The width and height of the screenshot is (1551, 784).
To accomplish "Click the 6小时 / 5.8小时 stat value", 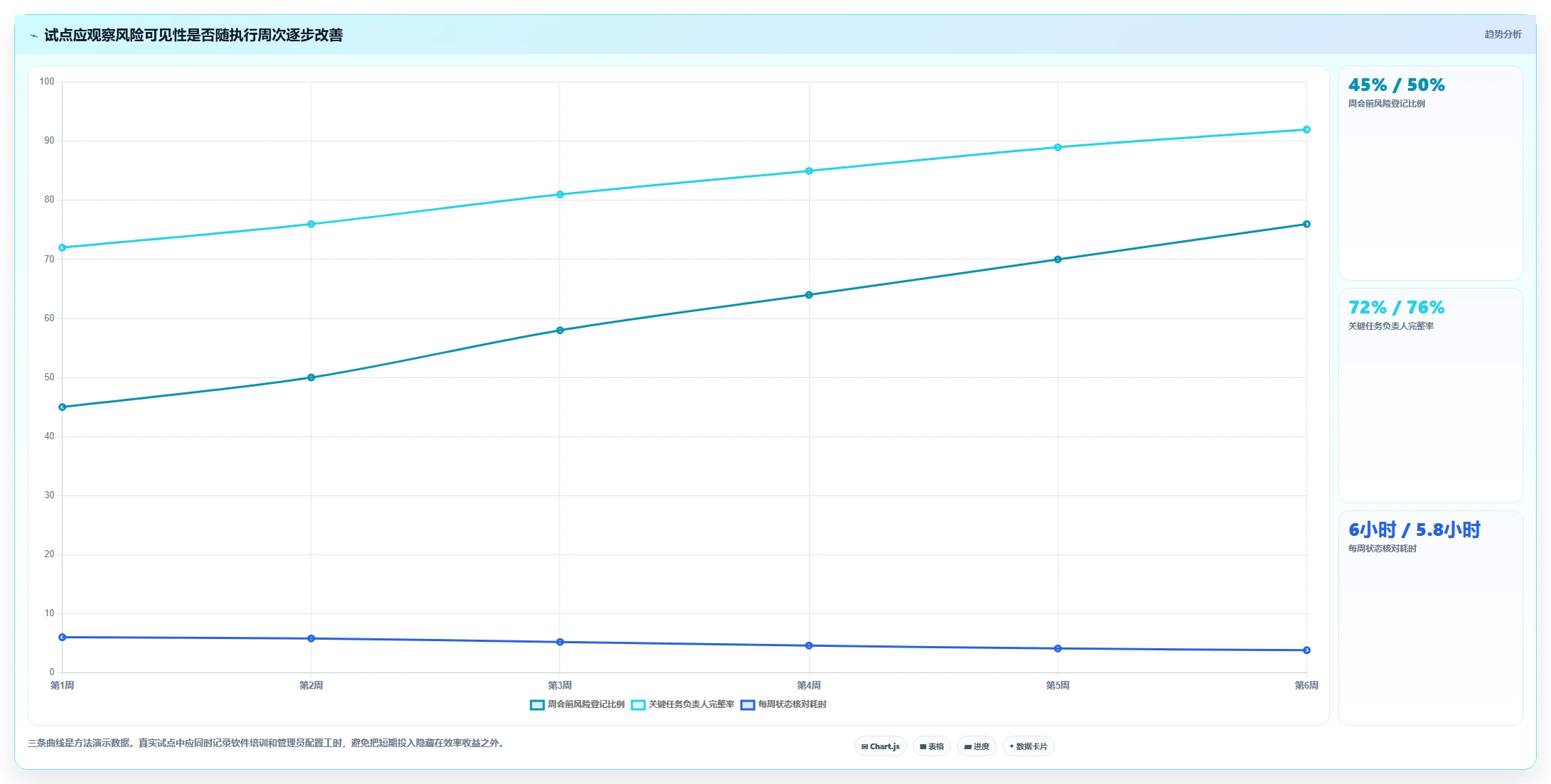I will [x=1415, y=530].
